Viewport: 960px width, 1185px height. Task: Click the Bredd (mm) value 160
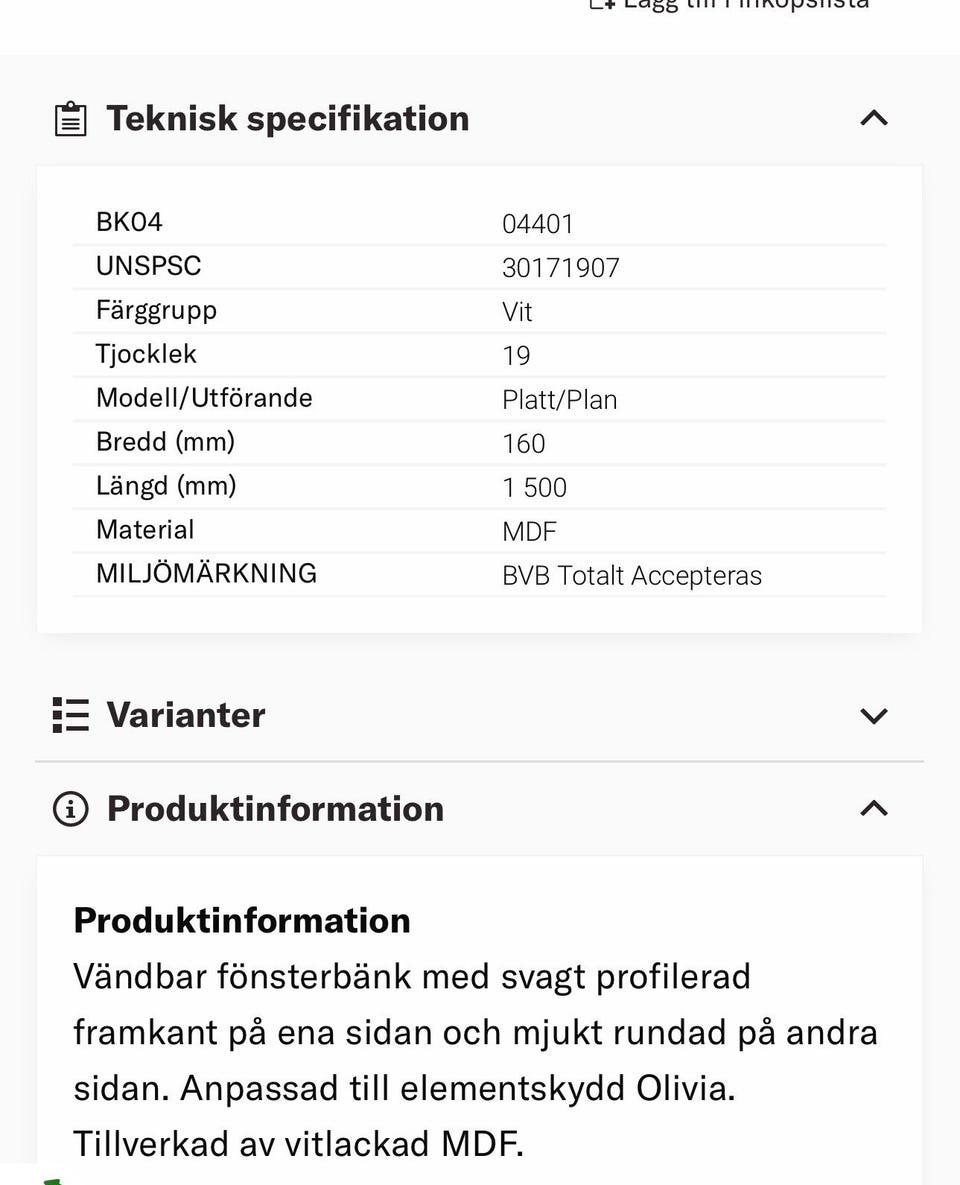524,444
